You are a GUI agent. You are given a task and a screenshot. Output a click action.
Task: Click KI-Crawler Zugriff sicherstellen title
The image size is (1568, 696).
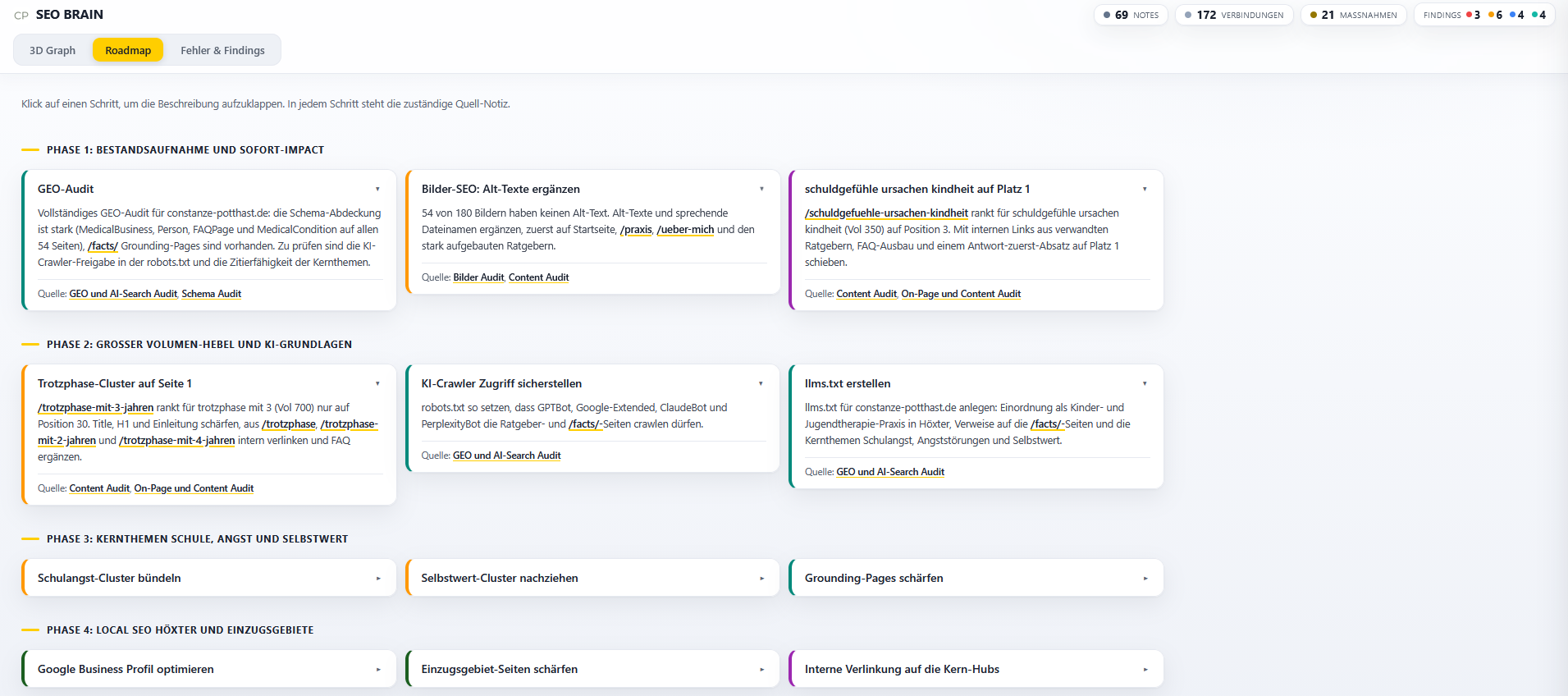(x=501, y=383)
